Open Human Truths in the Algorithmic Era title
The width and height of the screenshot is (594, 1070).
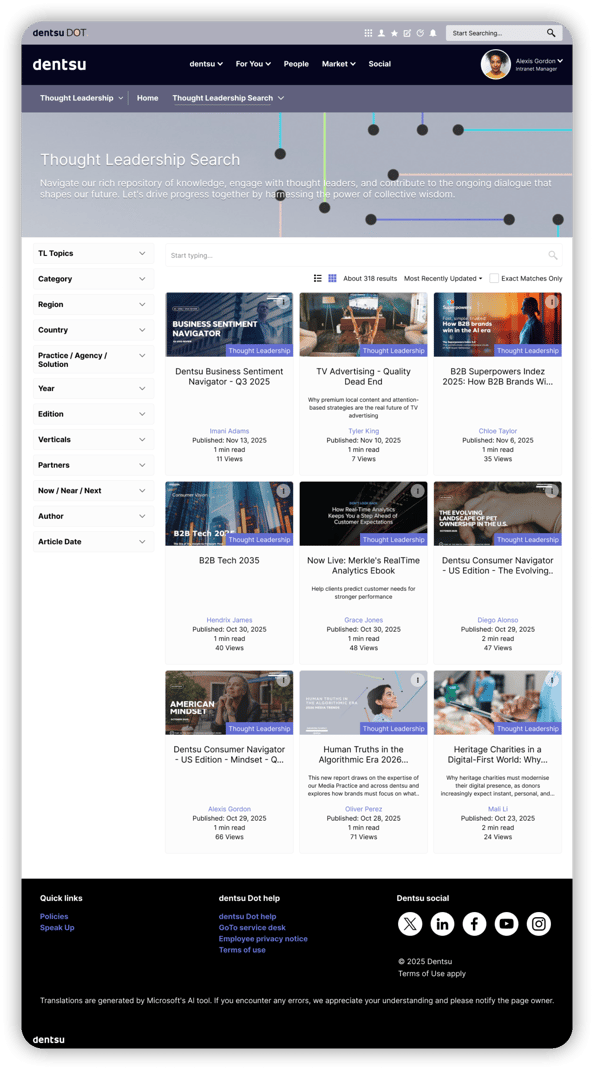[x=363, y=754]
